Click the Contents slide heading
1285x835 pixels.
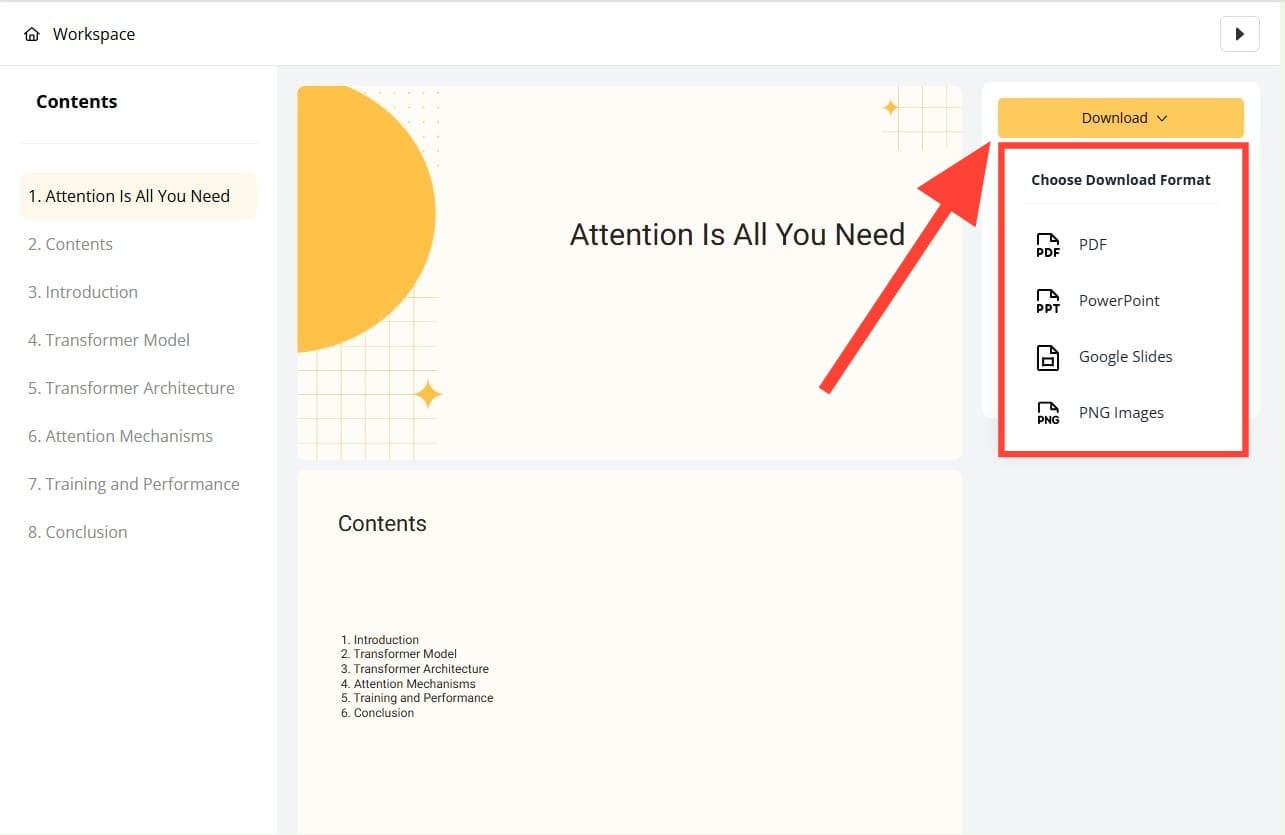[382, 524]
